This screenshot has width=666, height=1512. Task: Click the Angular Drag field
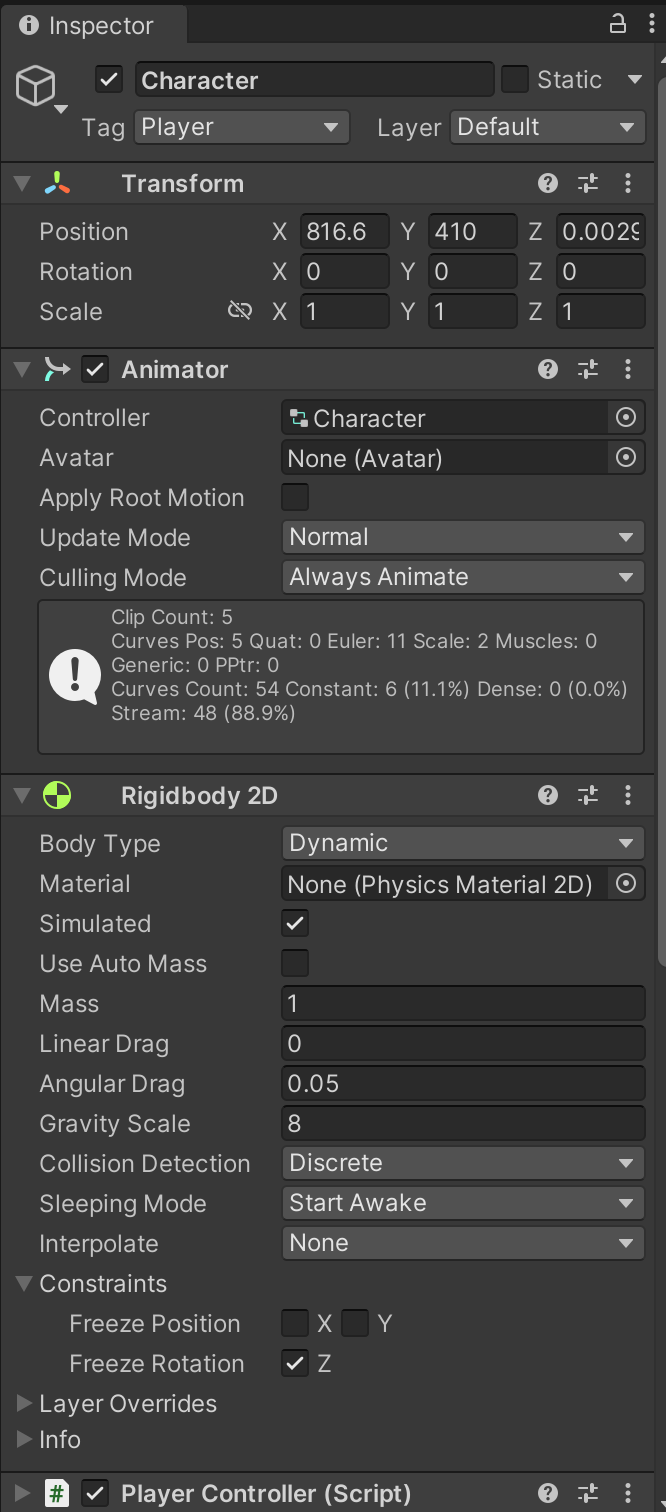click(463, 1083)
